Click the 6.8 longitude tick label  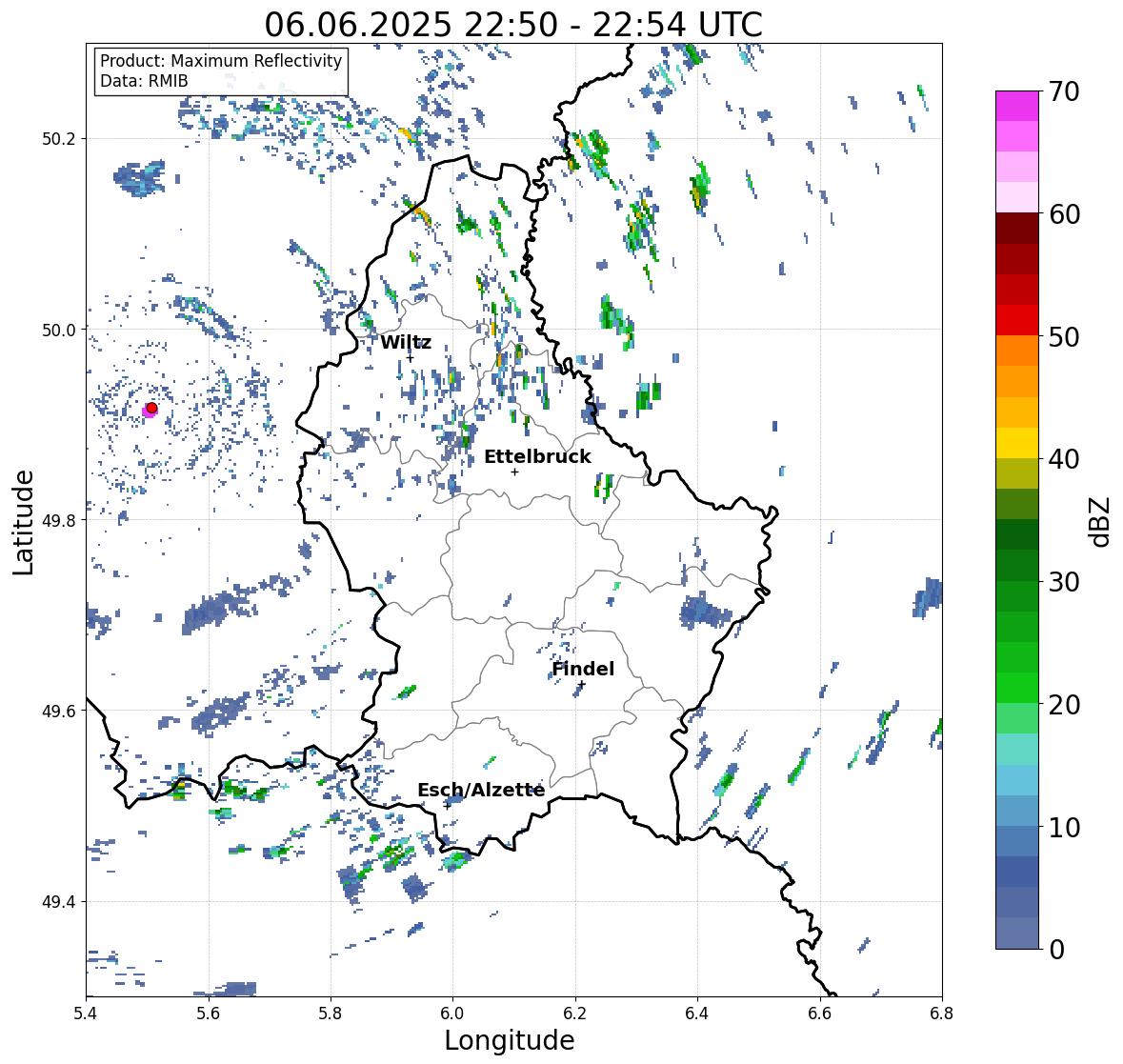[942, 1014]
